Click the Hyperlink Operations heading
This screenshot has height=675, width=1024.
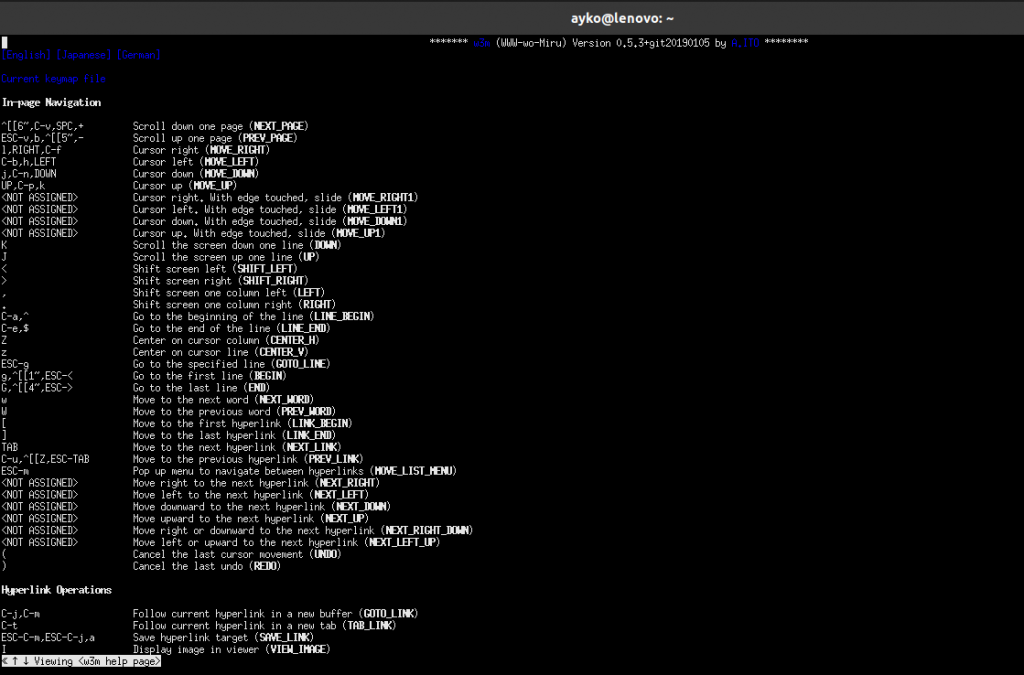coord(56,590)
